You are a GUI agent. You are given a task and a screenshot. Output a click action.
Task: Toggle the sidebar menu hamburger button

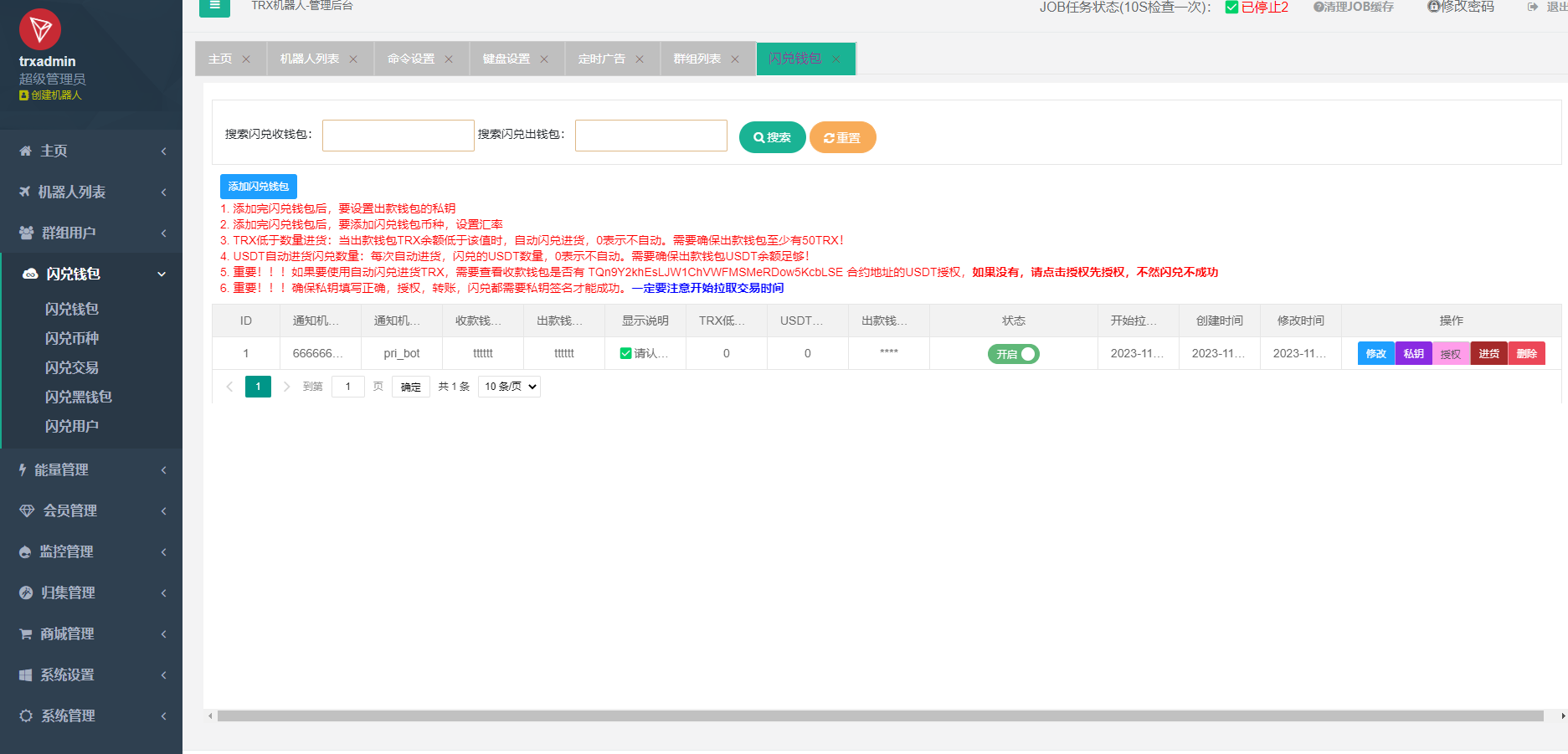point(214,6)
